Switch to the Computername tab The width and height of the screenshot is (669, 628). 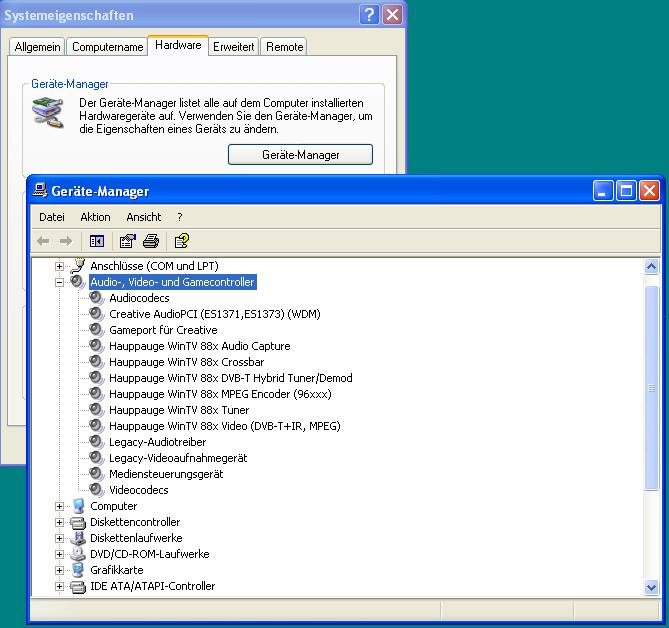pyautogui.click(x=108, y=47)
